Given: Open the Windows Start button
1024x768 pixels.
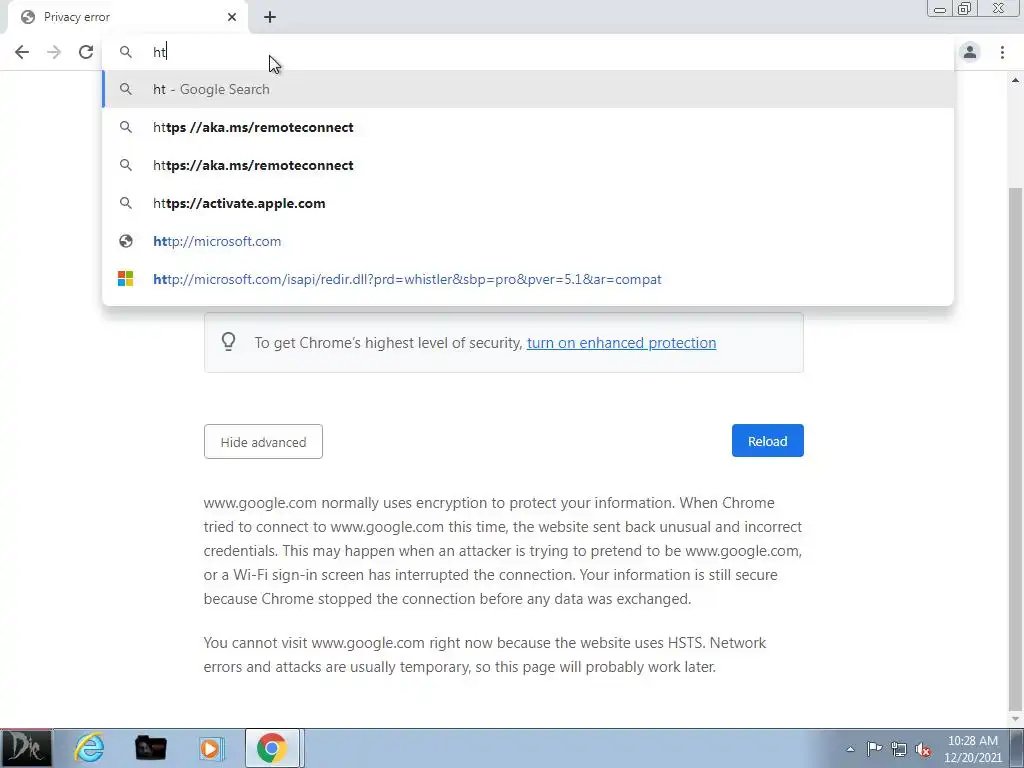Looking at the screenshot, I should pyautogui.click(x=26, y=748).
